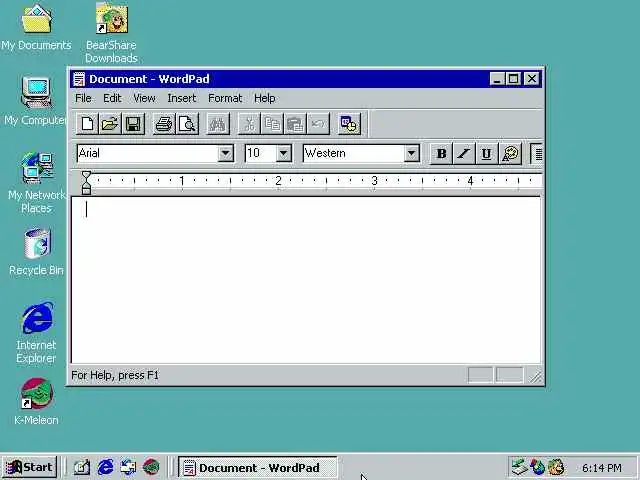This screenshot has width=640, height=480.
Task: Click into the Arial font name field
Action: pyautogui.click(x=147, y=154)
